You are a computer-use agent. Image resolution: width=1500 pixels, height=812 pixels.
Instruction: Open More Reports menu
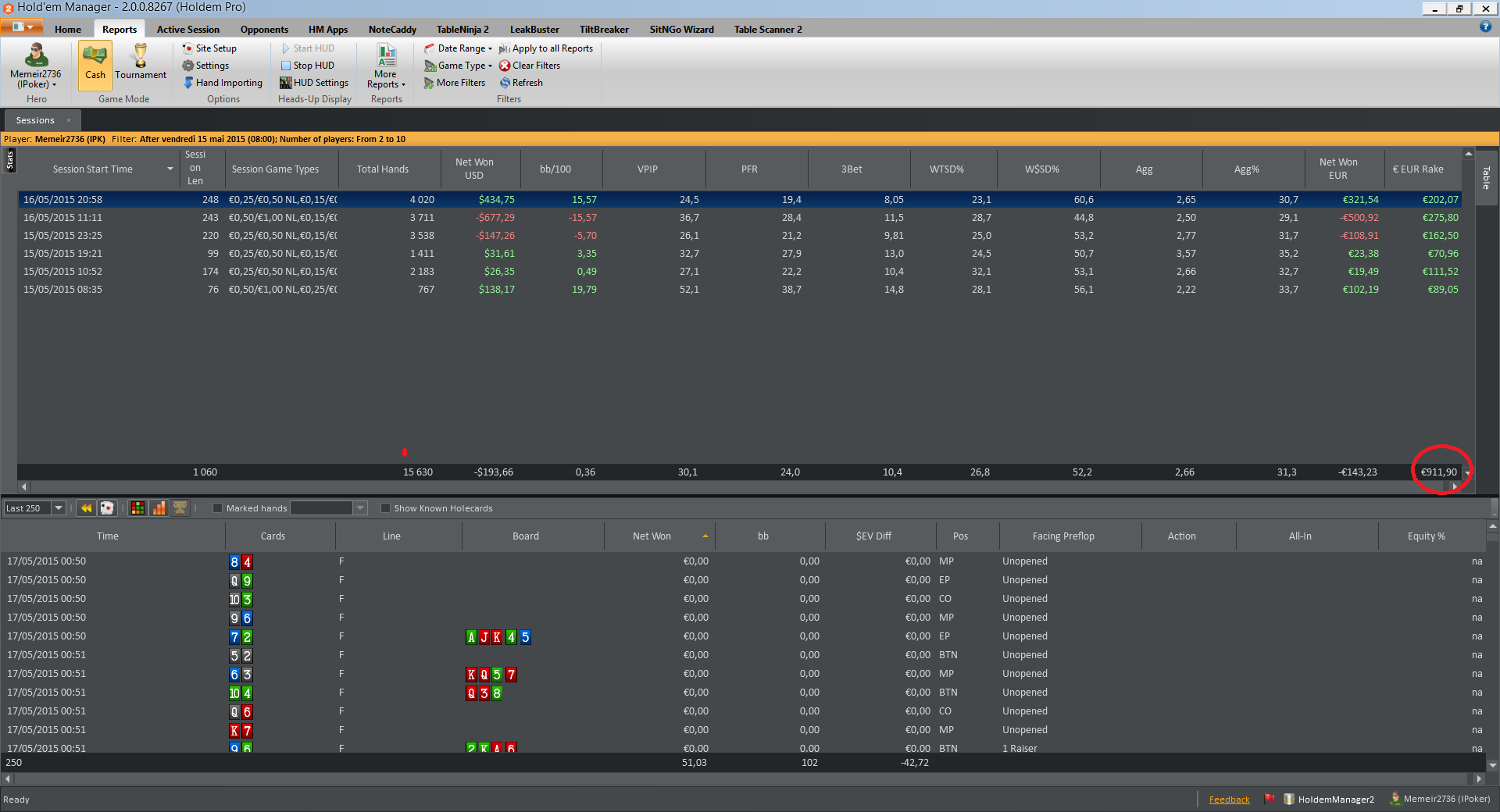click(x=386, y=66)
